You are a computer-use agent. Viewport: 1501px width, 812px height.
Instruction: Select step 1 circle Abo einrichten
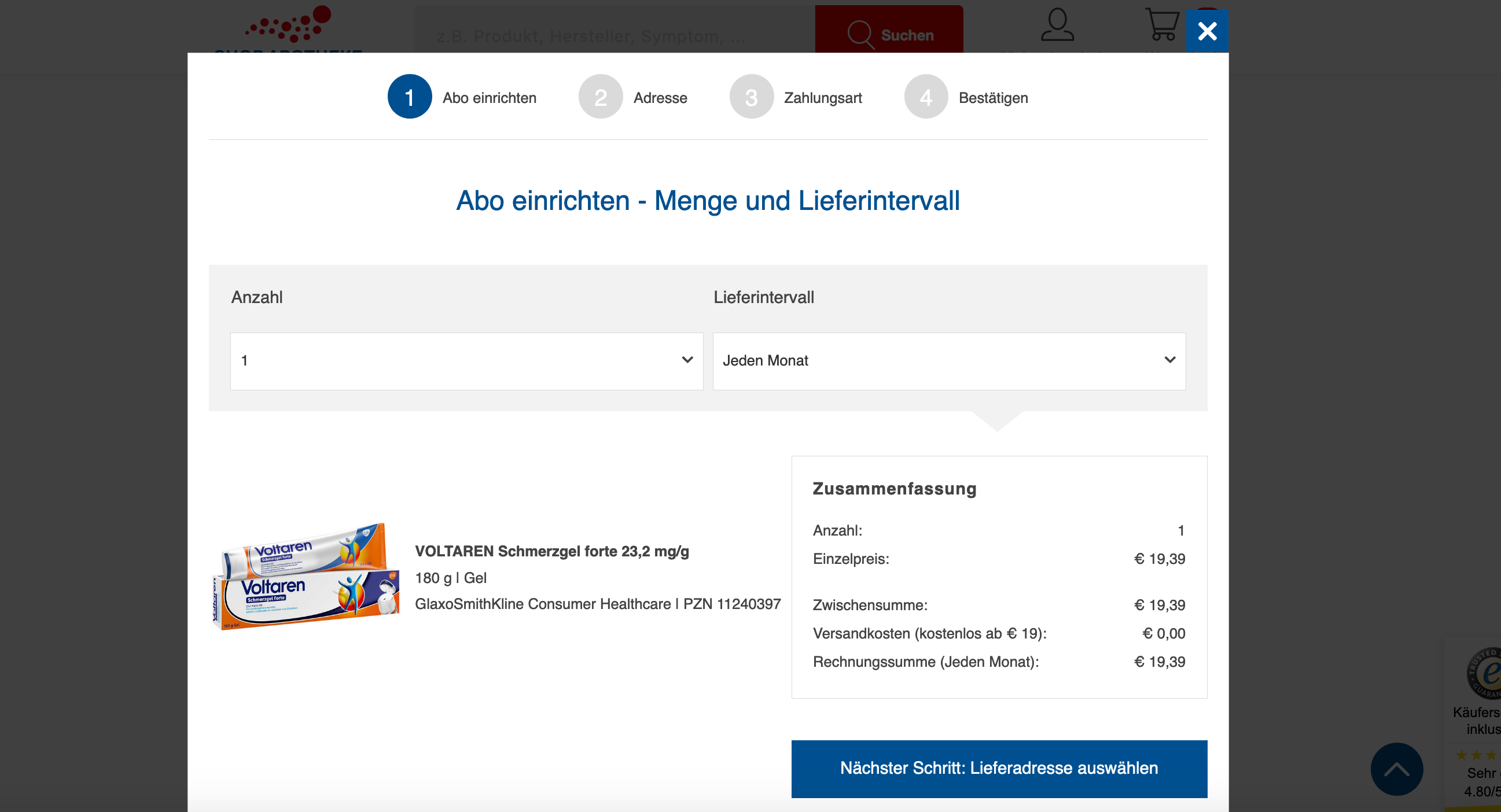[x=410, y=97]
